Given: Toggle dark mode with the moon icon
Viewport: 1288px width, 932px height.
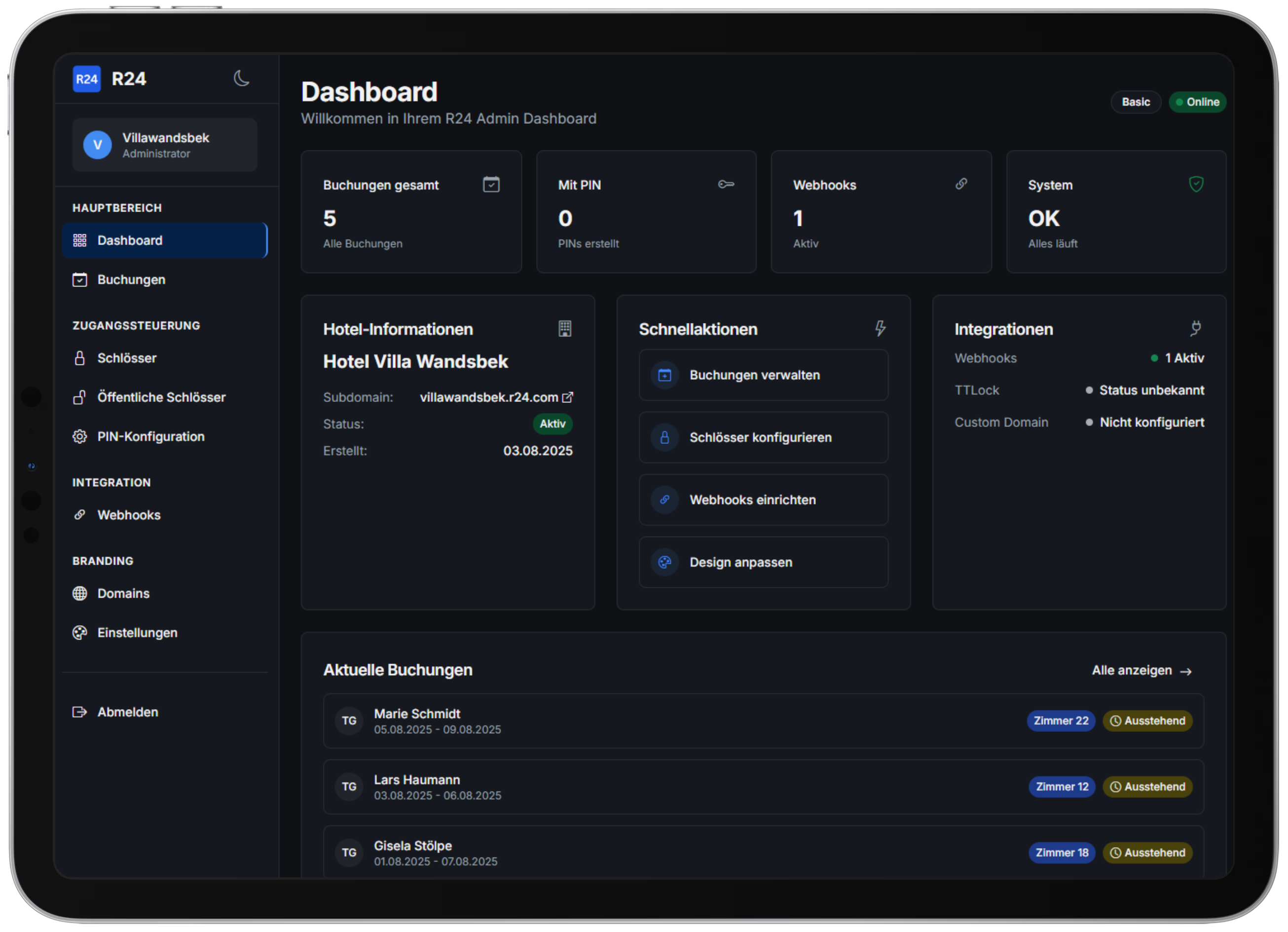Looking at the screenshot, I should 241,78.
